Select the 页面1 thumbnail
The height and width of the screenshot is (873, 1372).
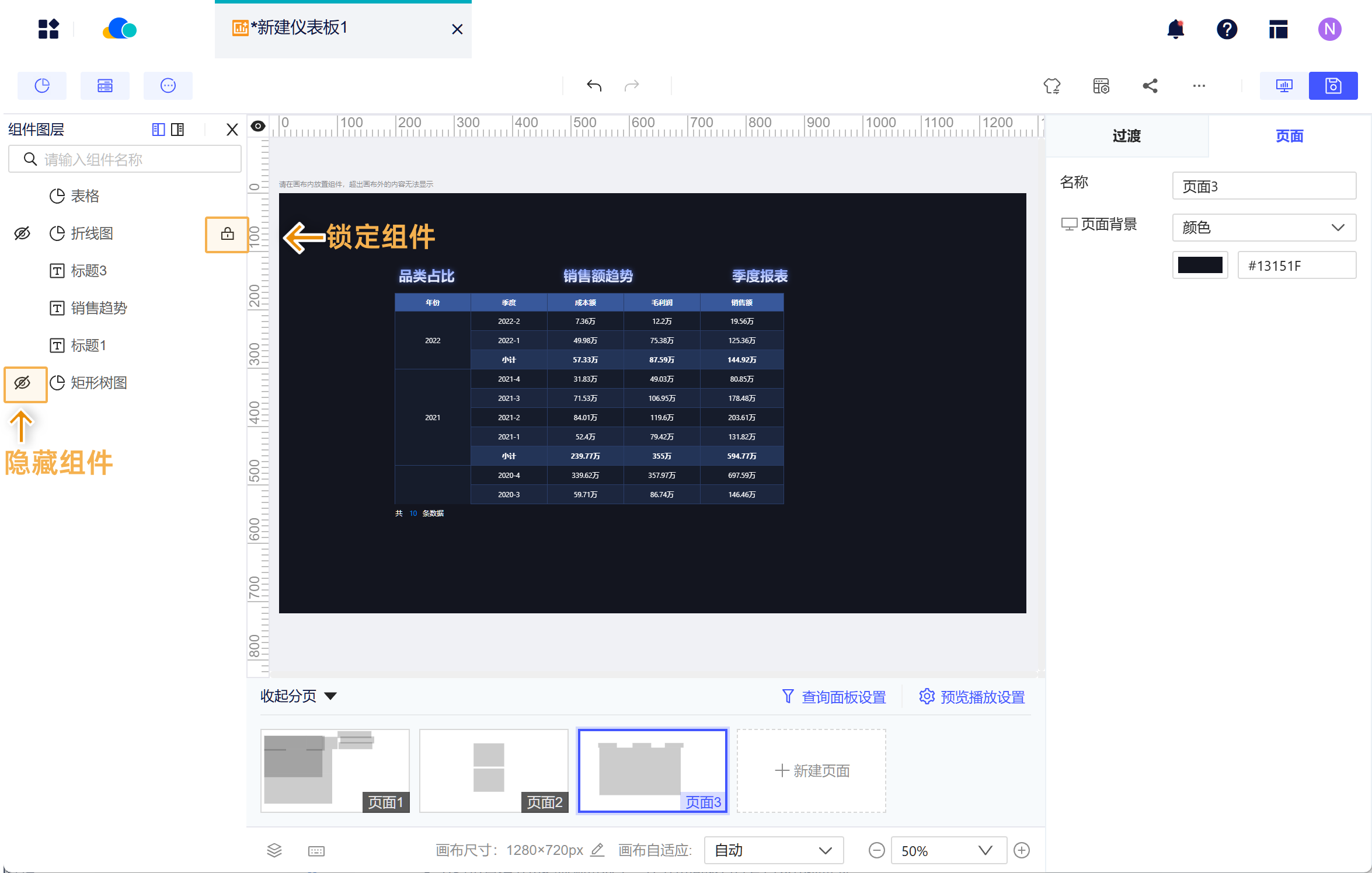335,770
